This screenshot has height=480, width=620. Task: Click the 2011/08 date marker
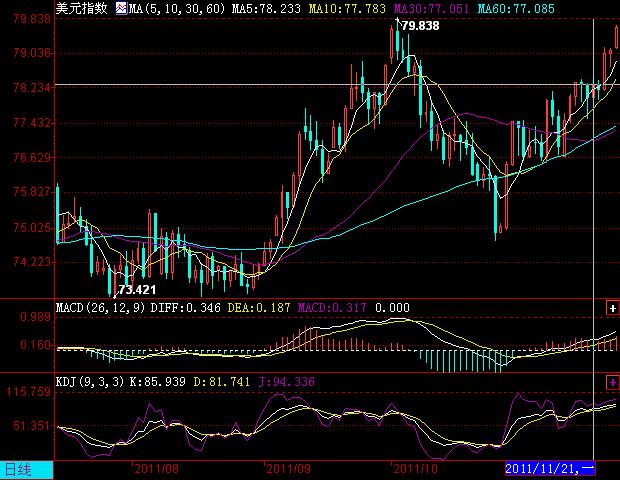[x=157, y=469]
